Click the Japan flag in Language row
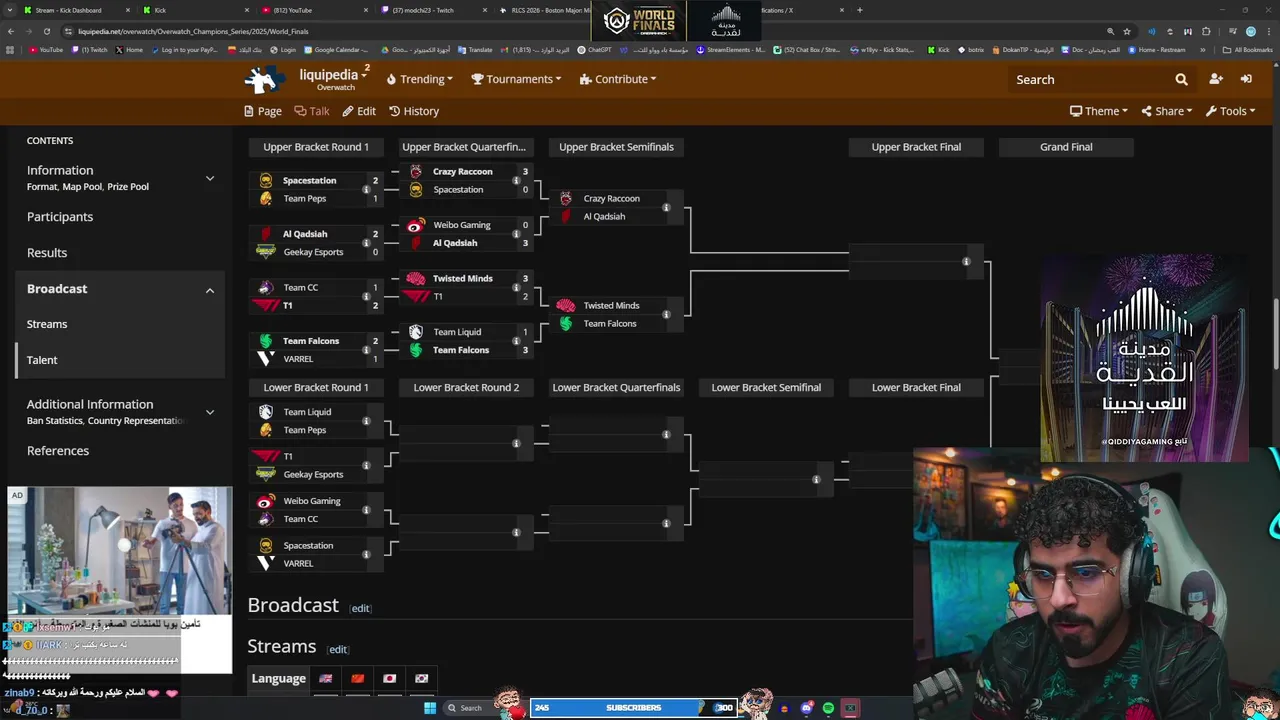 point(390,678)
